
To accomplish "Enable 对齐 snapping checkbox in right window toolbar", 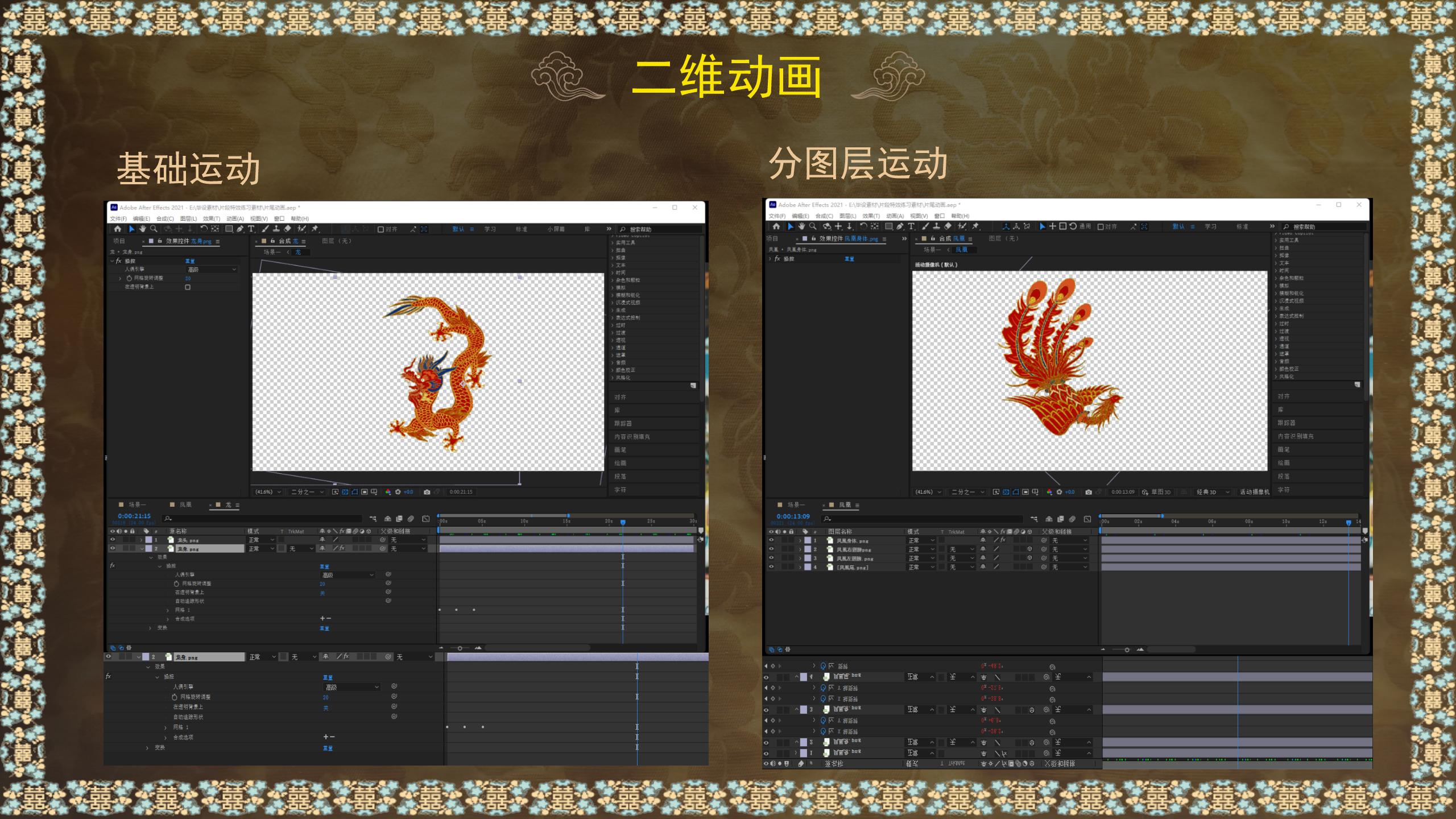I will (x=1100, y=226).
